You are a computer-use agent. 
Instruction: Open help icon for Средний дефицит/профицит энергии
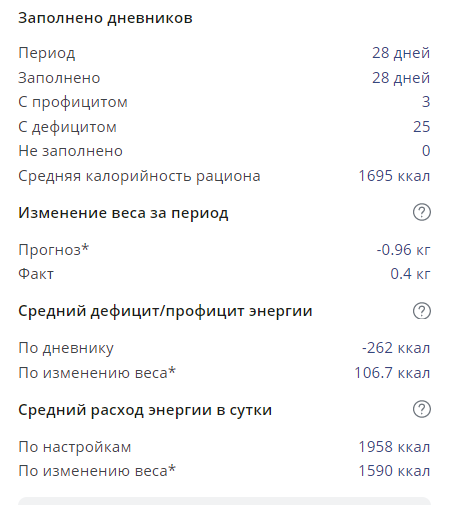[422, 311]
